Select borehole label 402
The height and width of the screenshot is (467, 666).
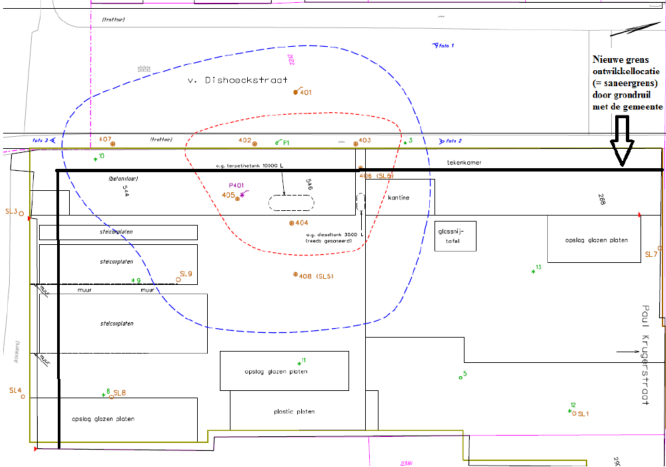pyautogui.click(x=245, y=140)
